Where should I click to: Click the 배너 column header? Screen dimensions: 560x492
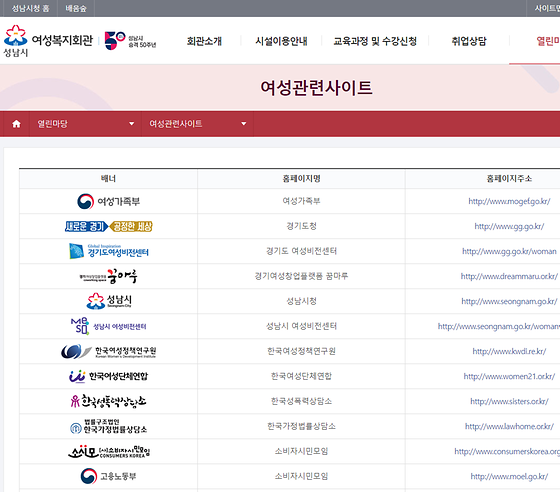point(108,179)
